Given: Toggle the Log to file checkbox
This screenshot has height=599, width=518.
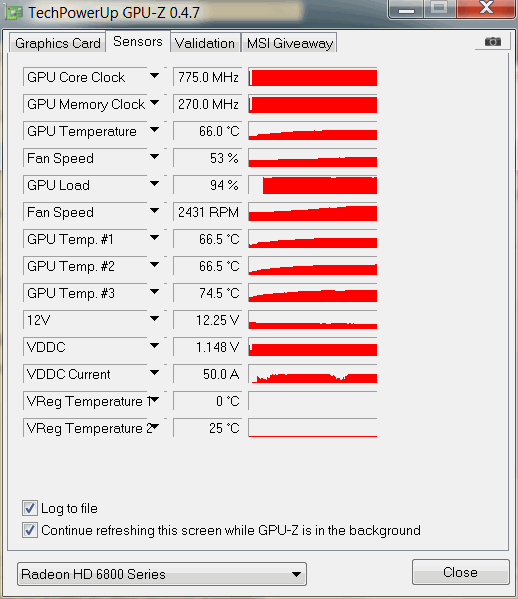Looking at the screenshot, I should pos(29,508).
